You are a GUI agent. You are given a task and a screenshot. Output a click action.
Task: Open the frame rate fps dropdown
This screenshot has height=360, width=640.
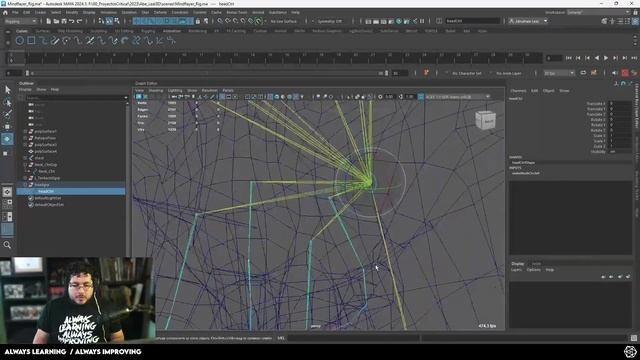point(559,73)
